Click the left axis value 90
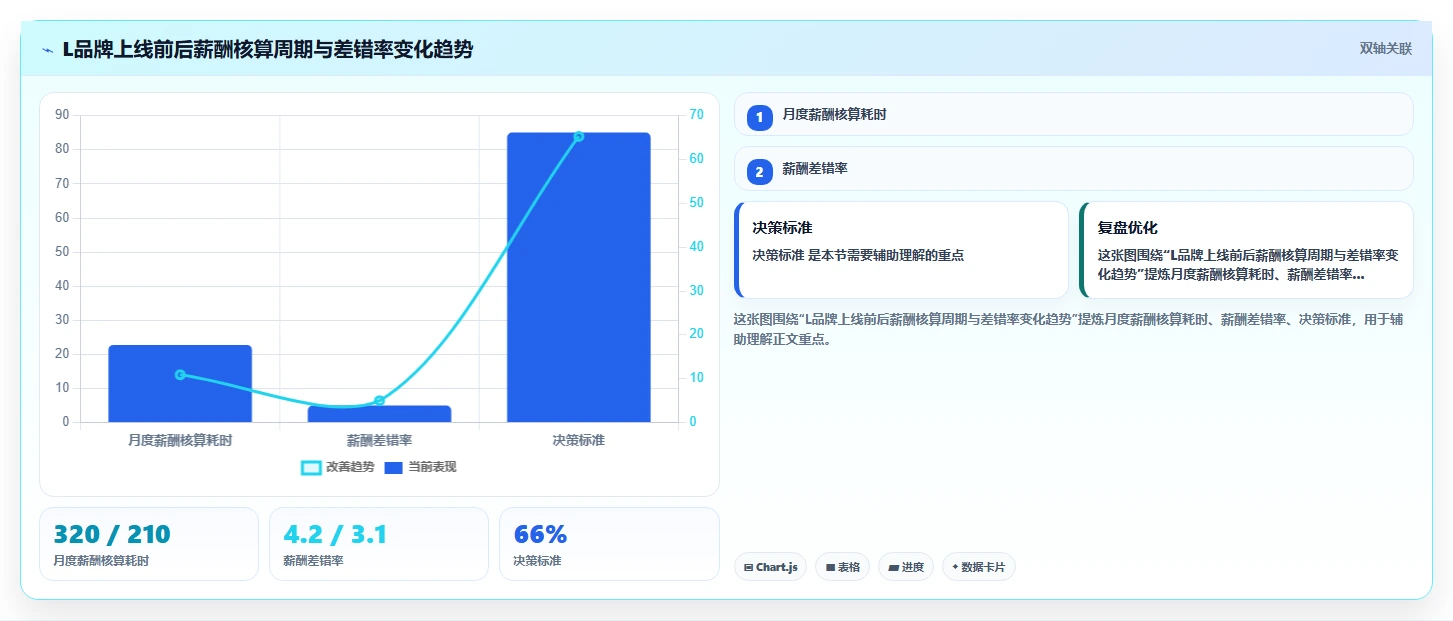Viewport: 1453px width, 621px height. tap(62, 115)
